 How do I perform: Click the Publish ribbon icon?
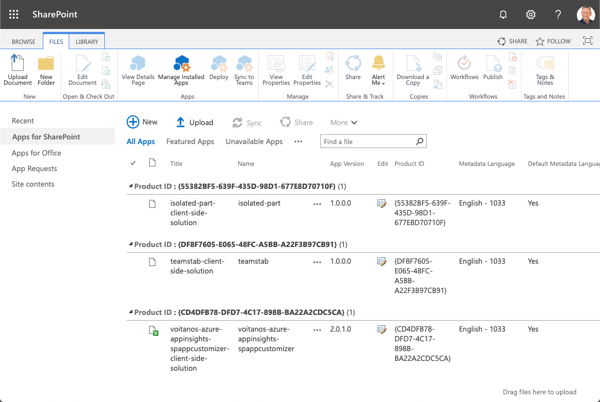(493, 68)
